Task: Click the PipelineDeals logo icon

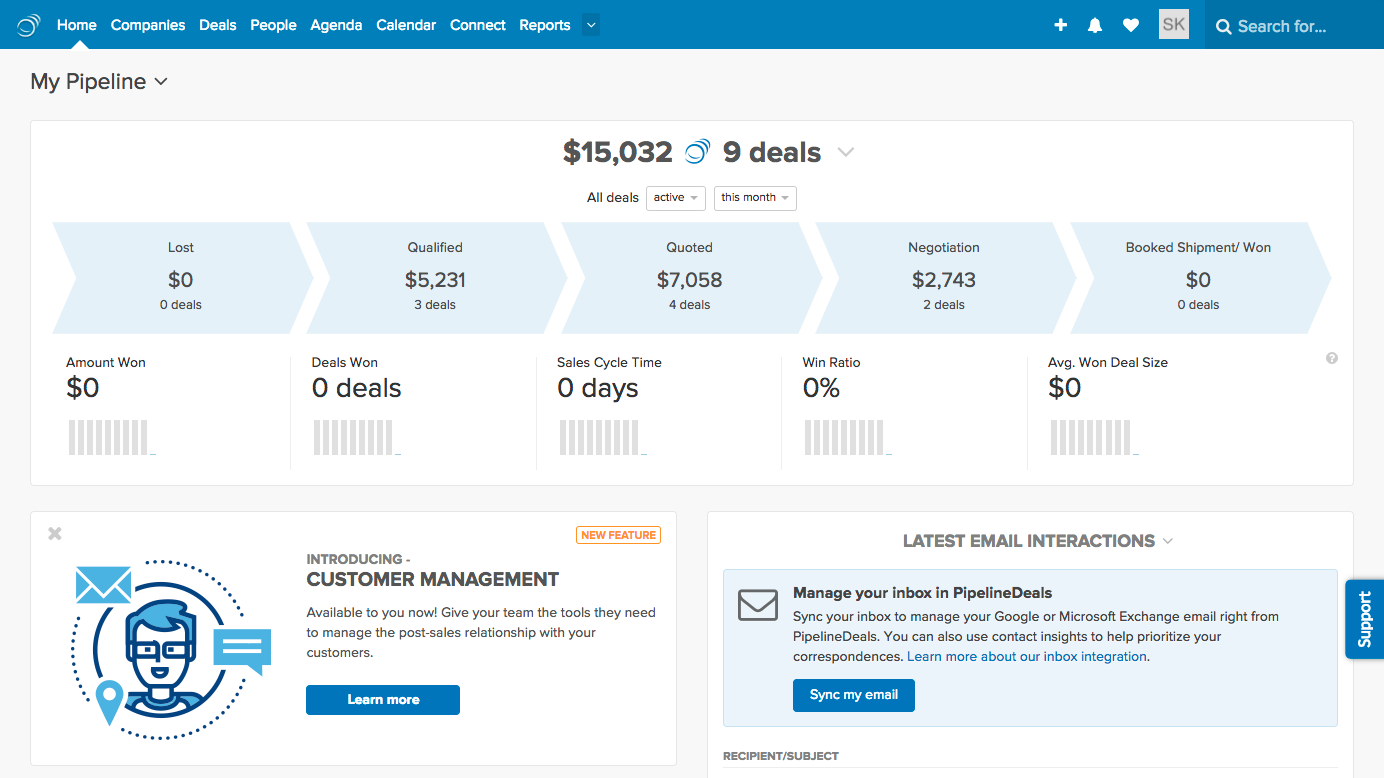Action: (x=29, y=25)
